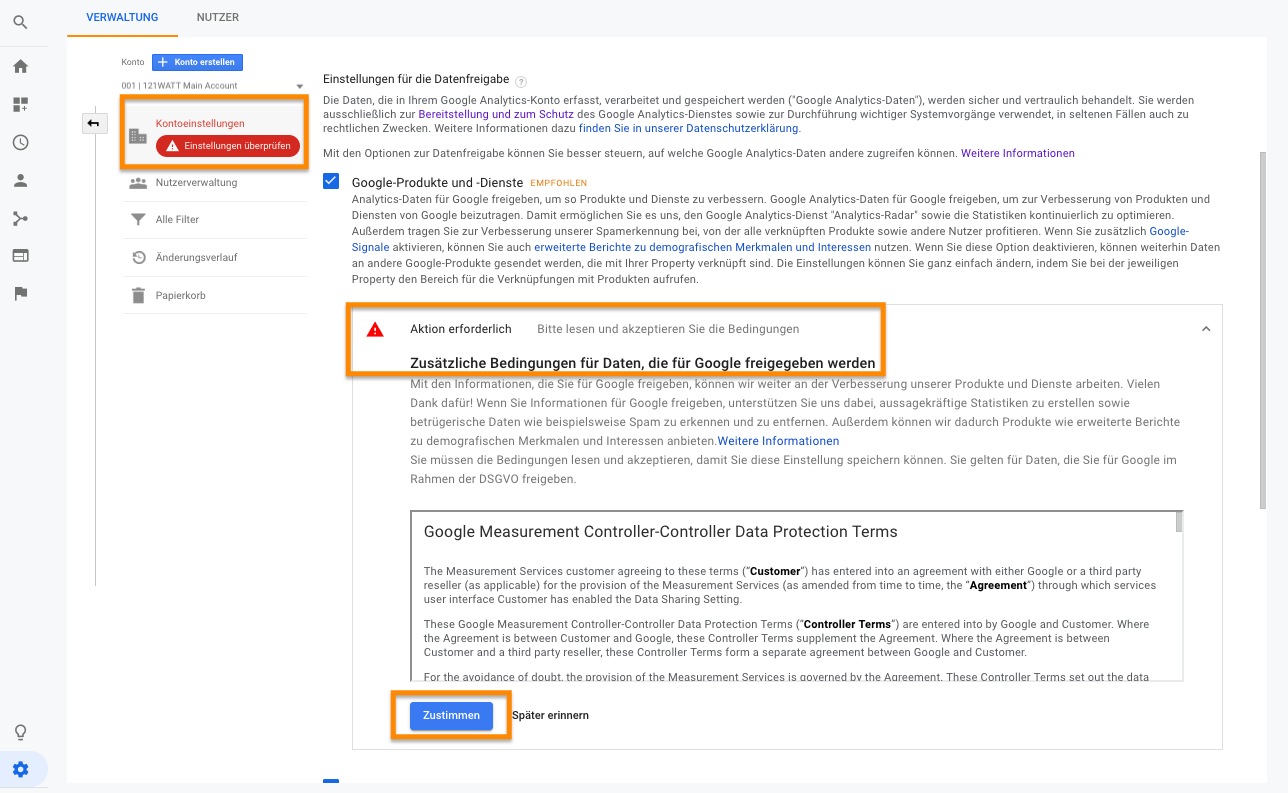Click the back arrow column toggle
Screen dimensions: 1288x793
(94, 122)
